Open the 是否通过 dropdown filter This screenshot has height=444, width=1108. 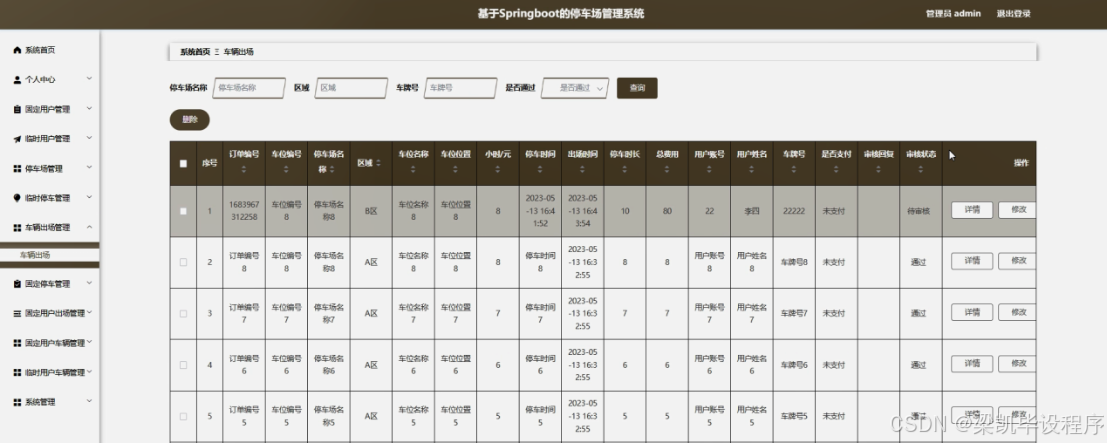coord(574,88)
